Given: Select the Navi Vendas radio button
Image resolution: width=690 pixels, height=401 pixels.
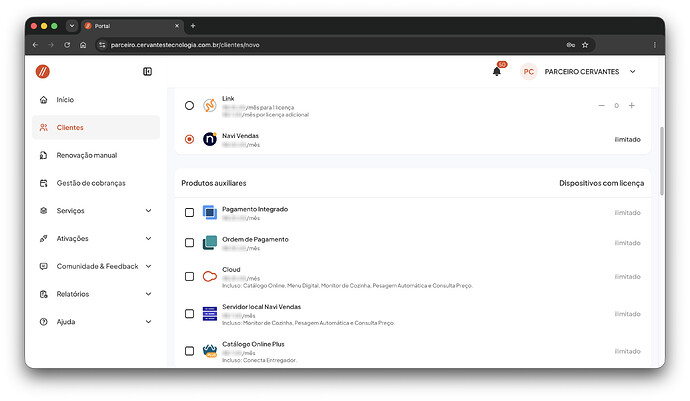Looking at the screenshot, I should (x=189, y=139).
